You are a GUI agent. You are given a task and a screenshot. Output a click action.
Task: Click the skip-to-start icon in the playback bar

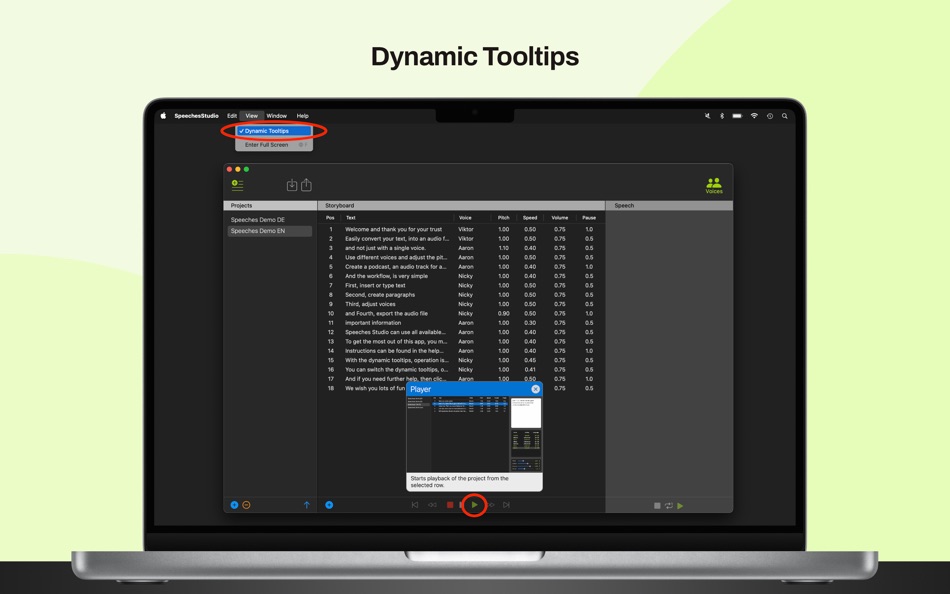414,505
